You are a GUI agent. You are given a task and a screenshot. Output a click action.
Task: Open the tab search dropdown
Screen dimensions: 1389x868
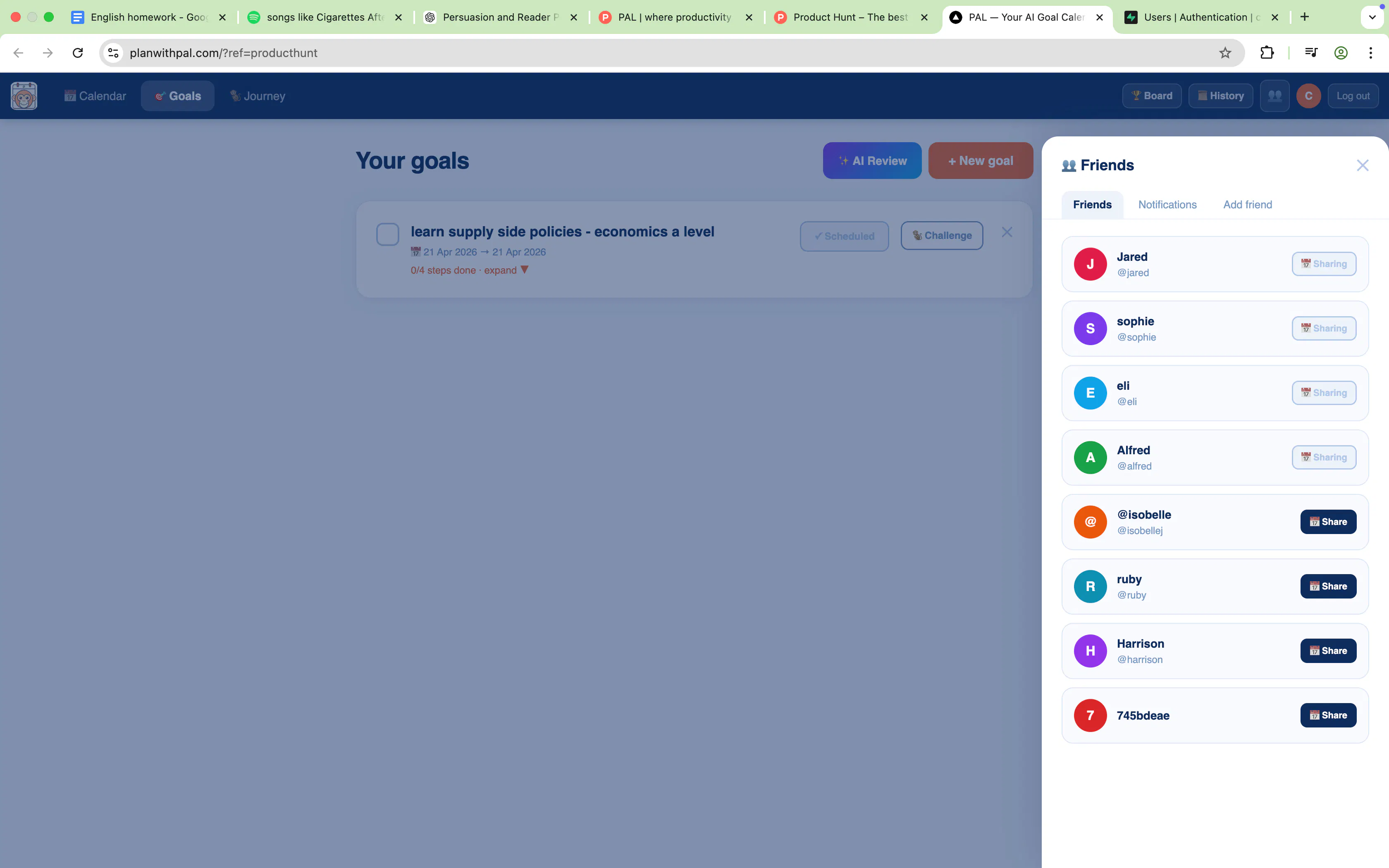coord(1372,17)
